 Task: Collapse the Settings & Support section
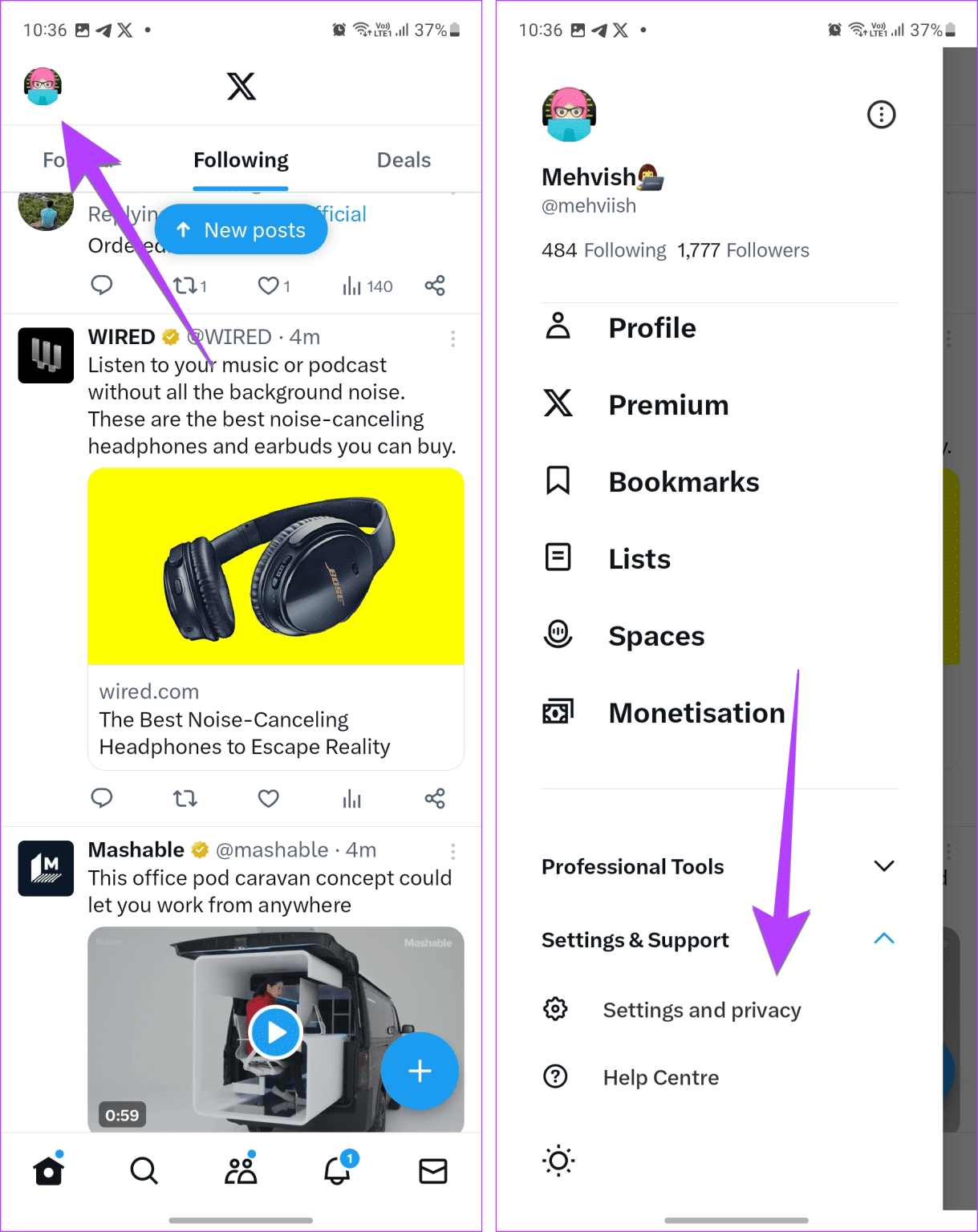click(x=883, y=938)
